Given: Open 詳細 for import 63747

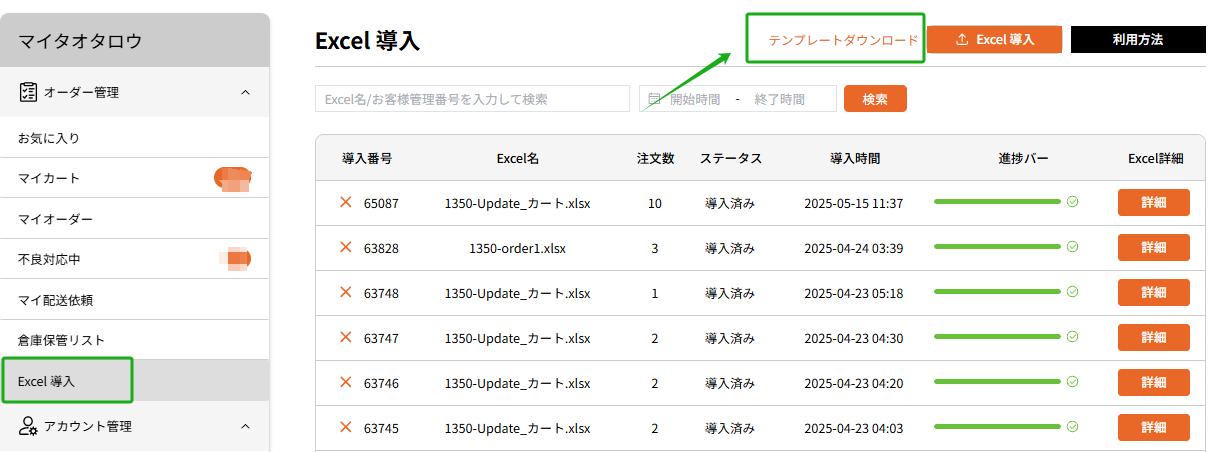Looking at the screenshot, I should pyautogui.click(x=1153, y=337).
